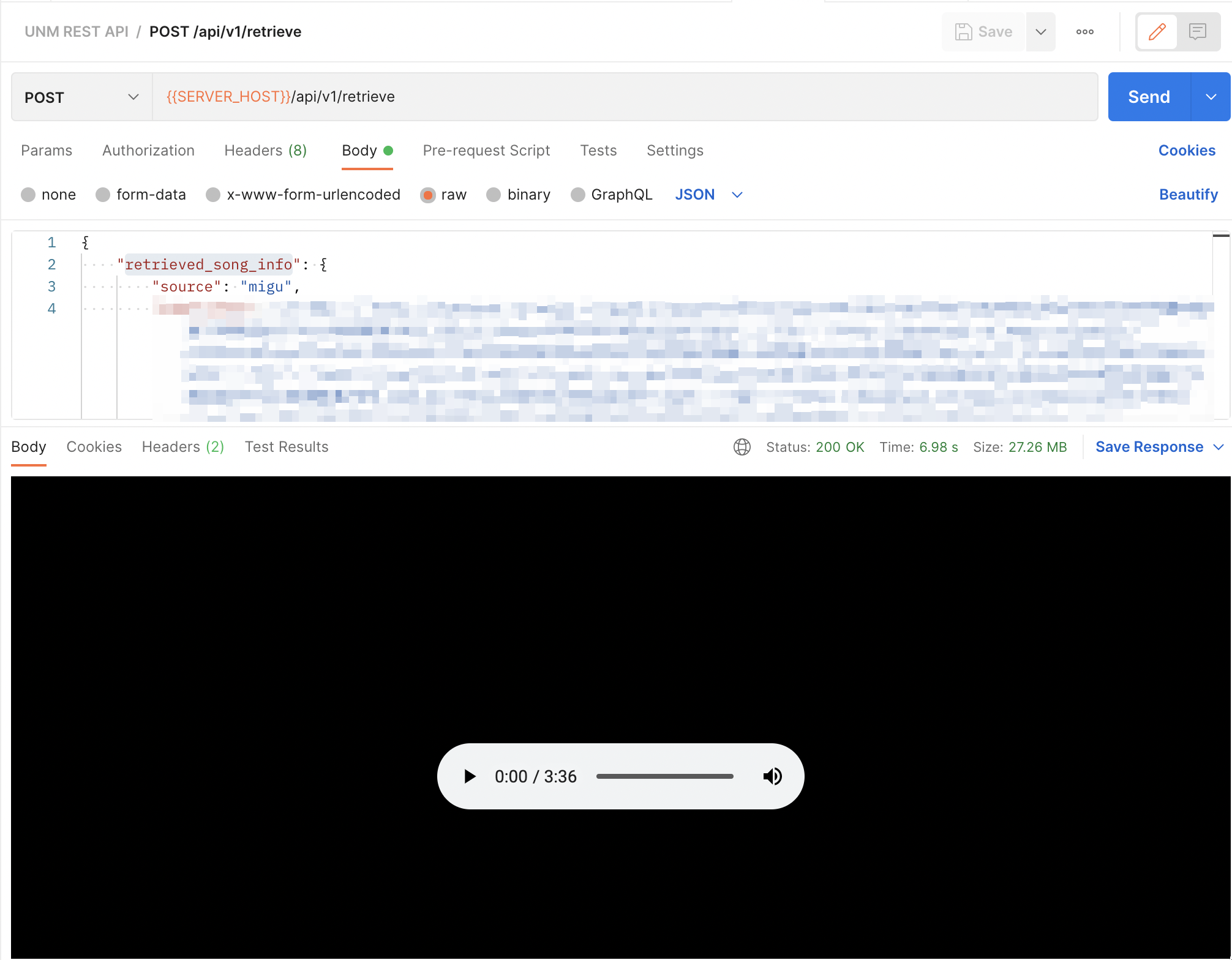Open the response Cookies tab

94,447
